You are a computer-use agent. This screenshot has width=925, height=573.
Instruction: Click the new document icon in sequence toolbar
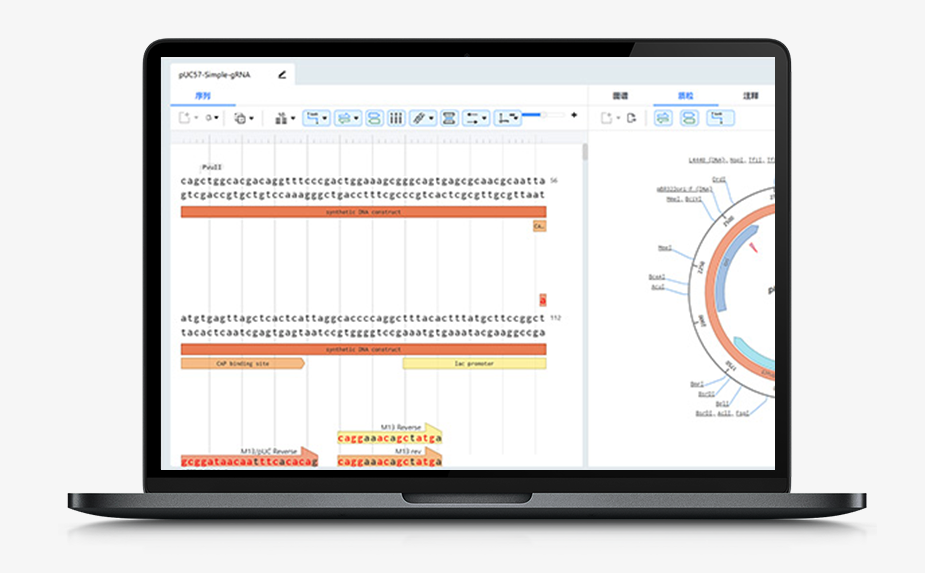click(x=184, y=118)
